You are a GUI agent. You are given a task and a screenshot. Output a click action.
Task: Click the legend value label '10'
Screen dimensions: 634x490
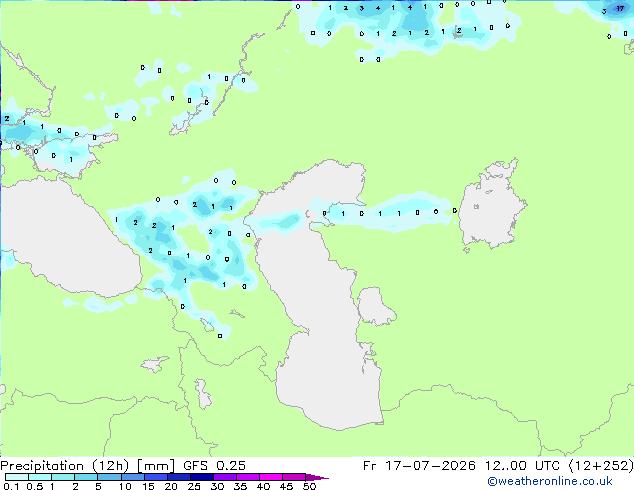(x=125, y=486)
